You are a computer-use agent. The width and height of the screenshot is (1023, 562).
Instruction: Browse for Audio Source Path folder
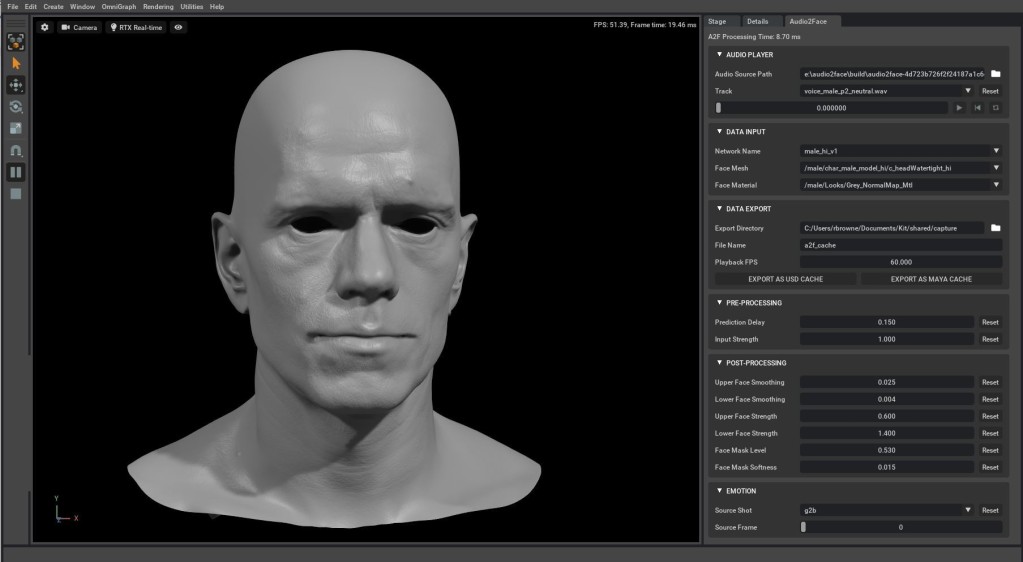[x=996, y=74]
